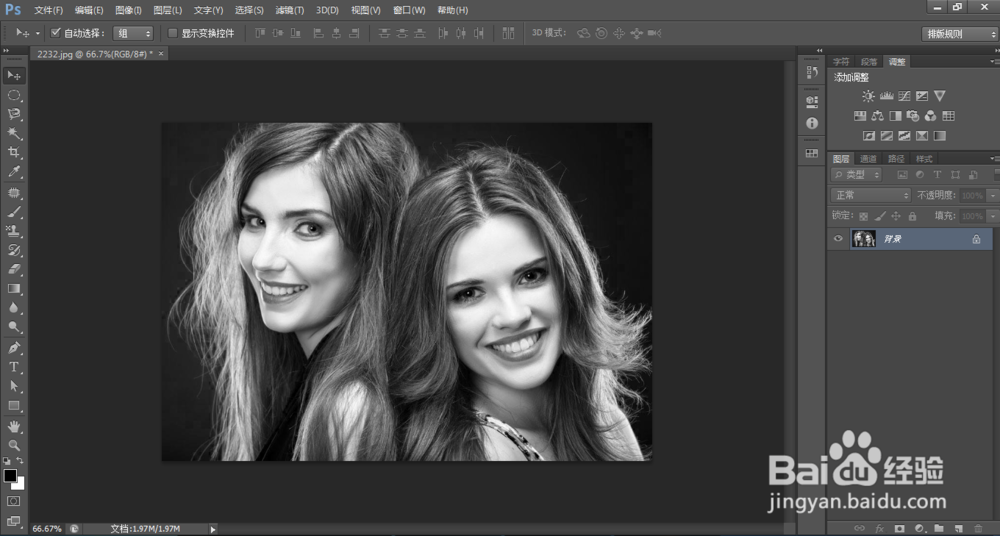Reset default foreground and background colors
The height and width of the screenshot is (536, 1000).
(6, 460)
